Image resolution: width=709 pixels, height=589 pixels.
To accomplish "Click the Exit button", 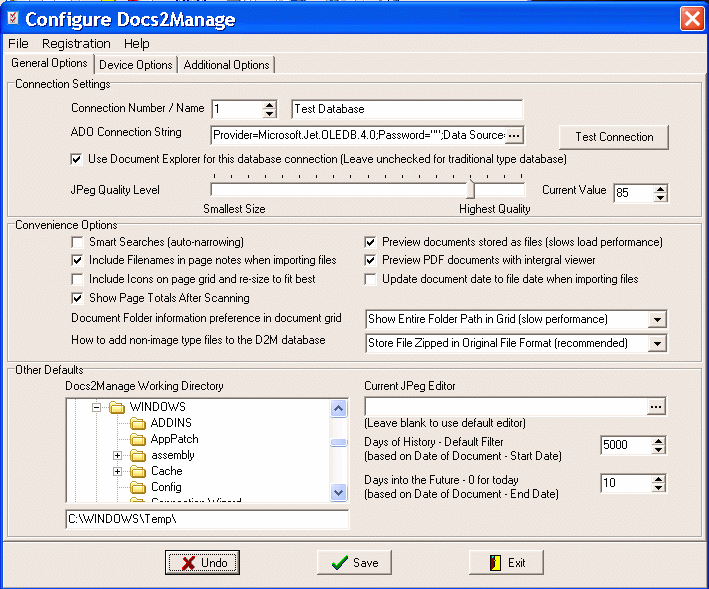I will point(506,563).
